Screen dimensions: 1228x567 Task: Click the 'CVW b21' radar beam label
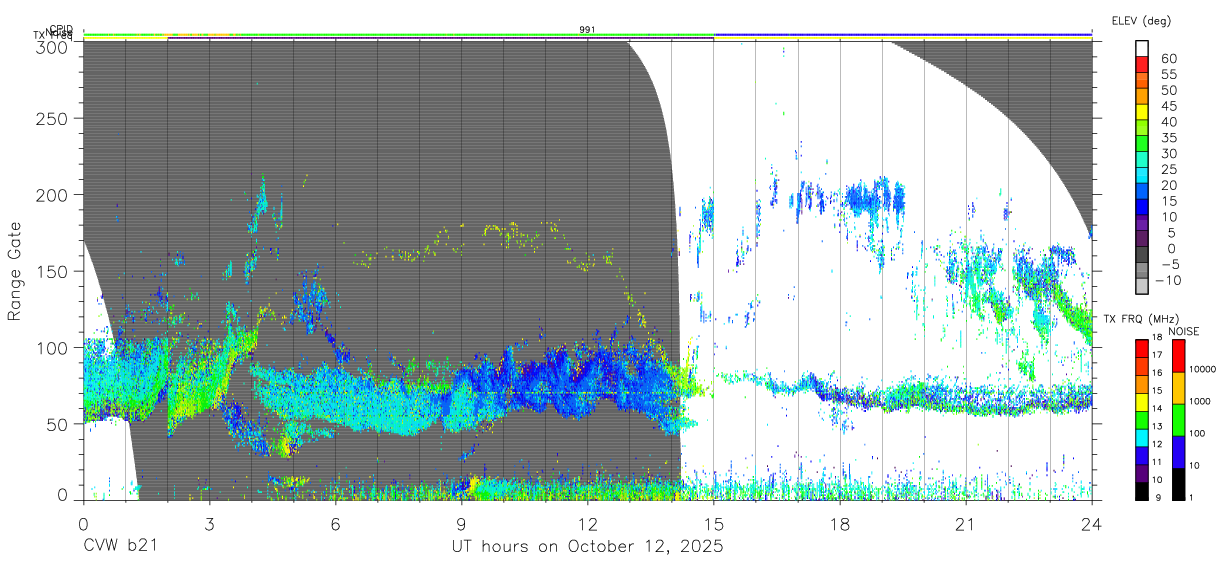pyautogui.click(x=119, y=546)
